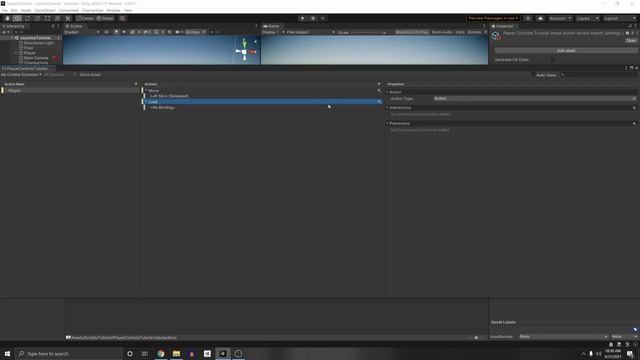Open the Layers dropdown
This screenshot has height=360, width=640.
click(587, 18)
